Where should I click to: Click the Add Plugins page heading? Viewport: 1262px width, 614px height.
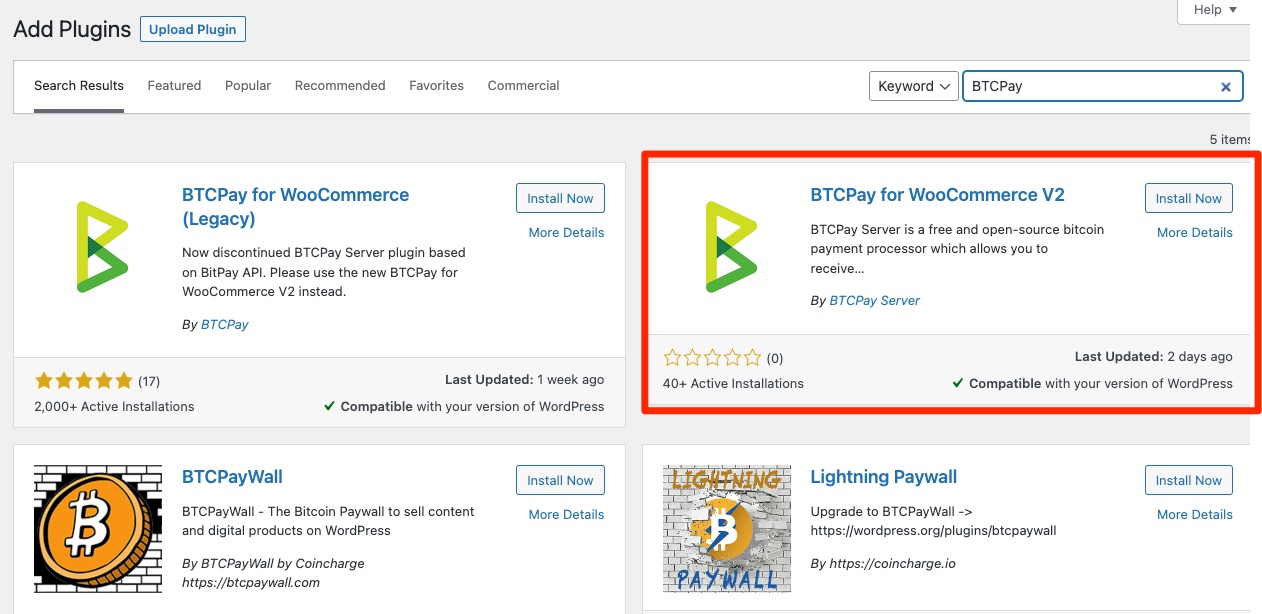pyautogui.click(x=72, y=30)
